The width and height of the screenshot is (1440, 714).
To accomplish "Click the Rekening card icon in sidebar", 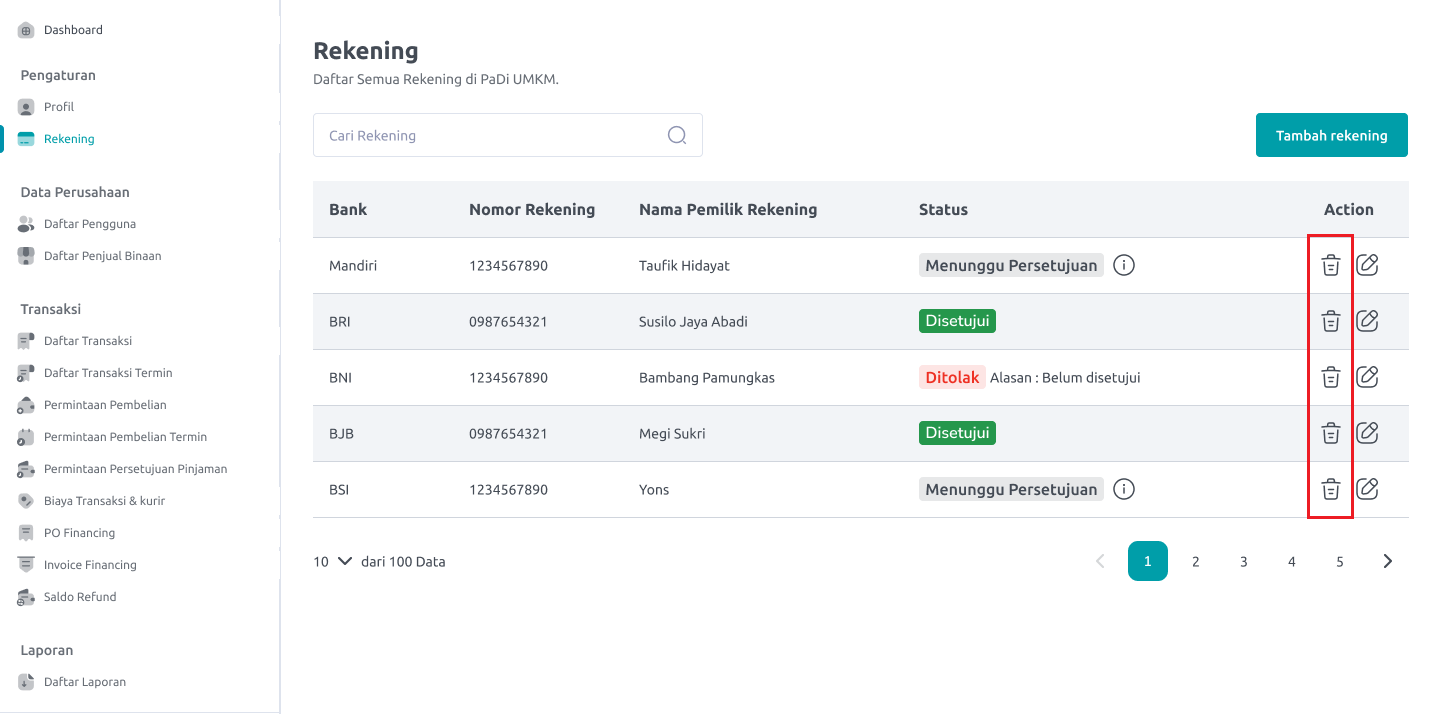I will click(26, 139).
